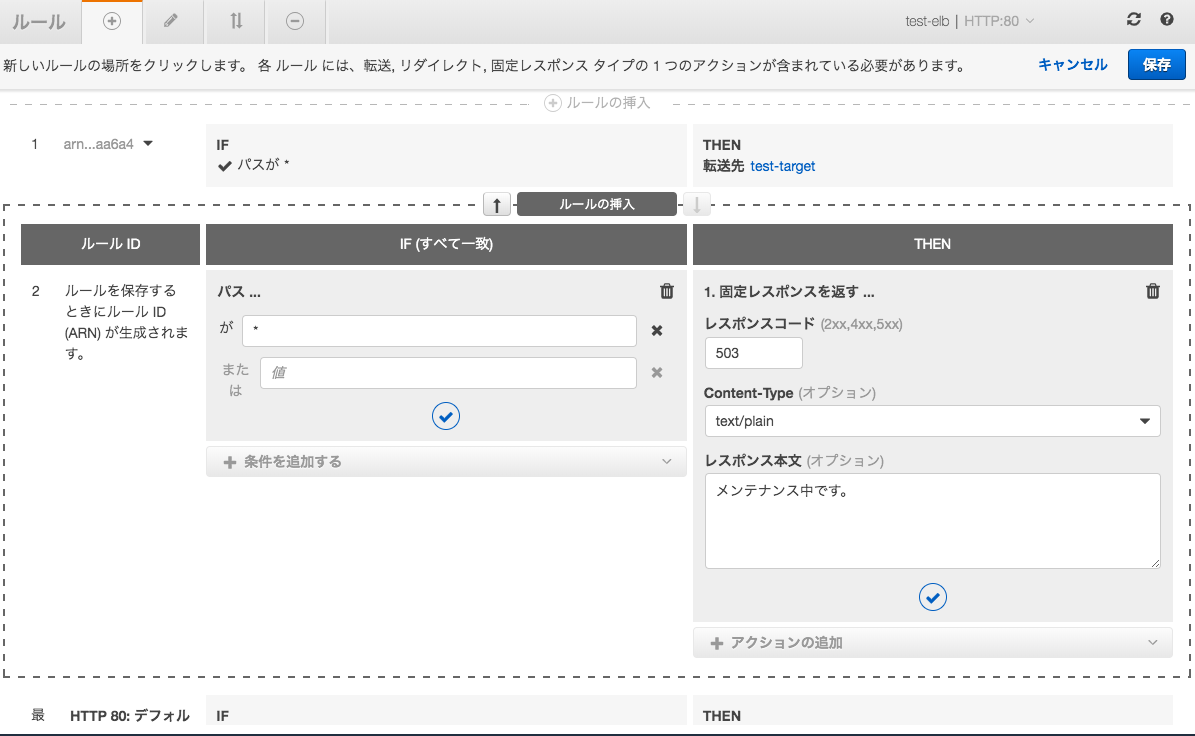
Task: Click the response body resize handle
Action: pos(1155,562)
